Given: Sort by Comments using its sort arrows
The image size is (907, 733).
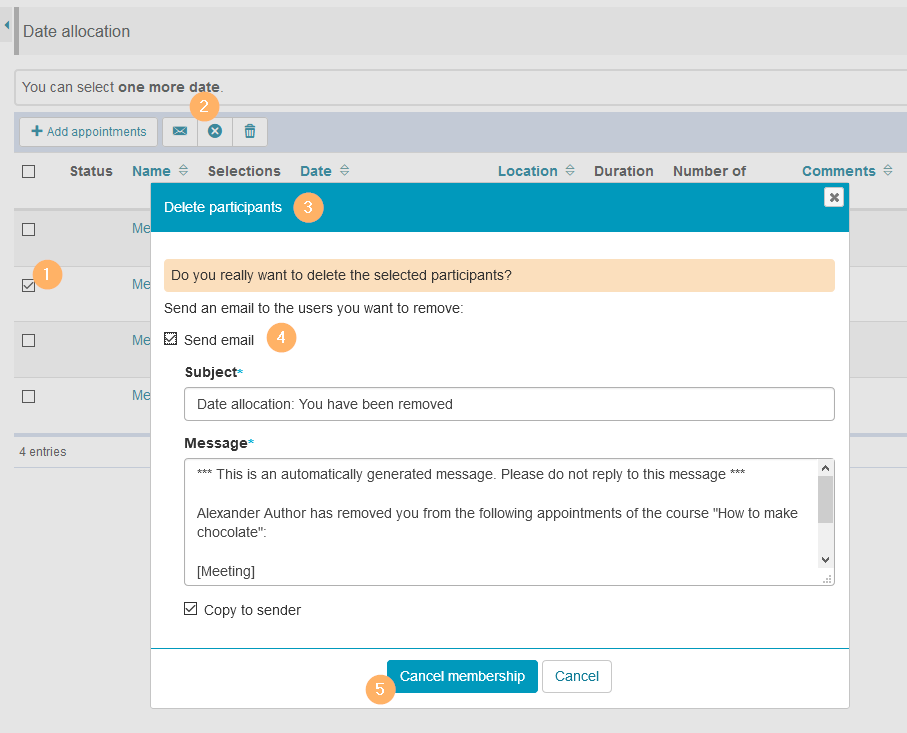Looking at the screenshot, I should pos(888,171).
